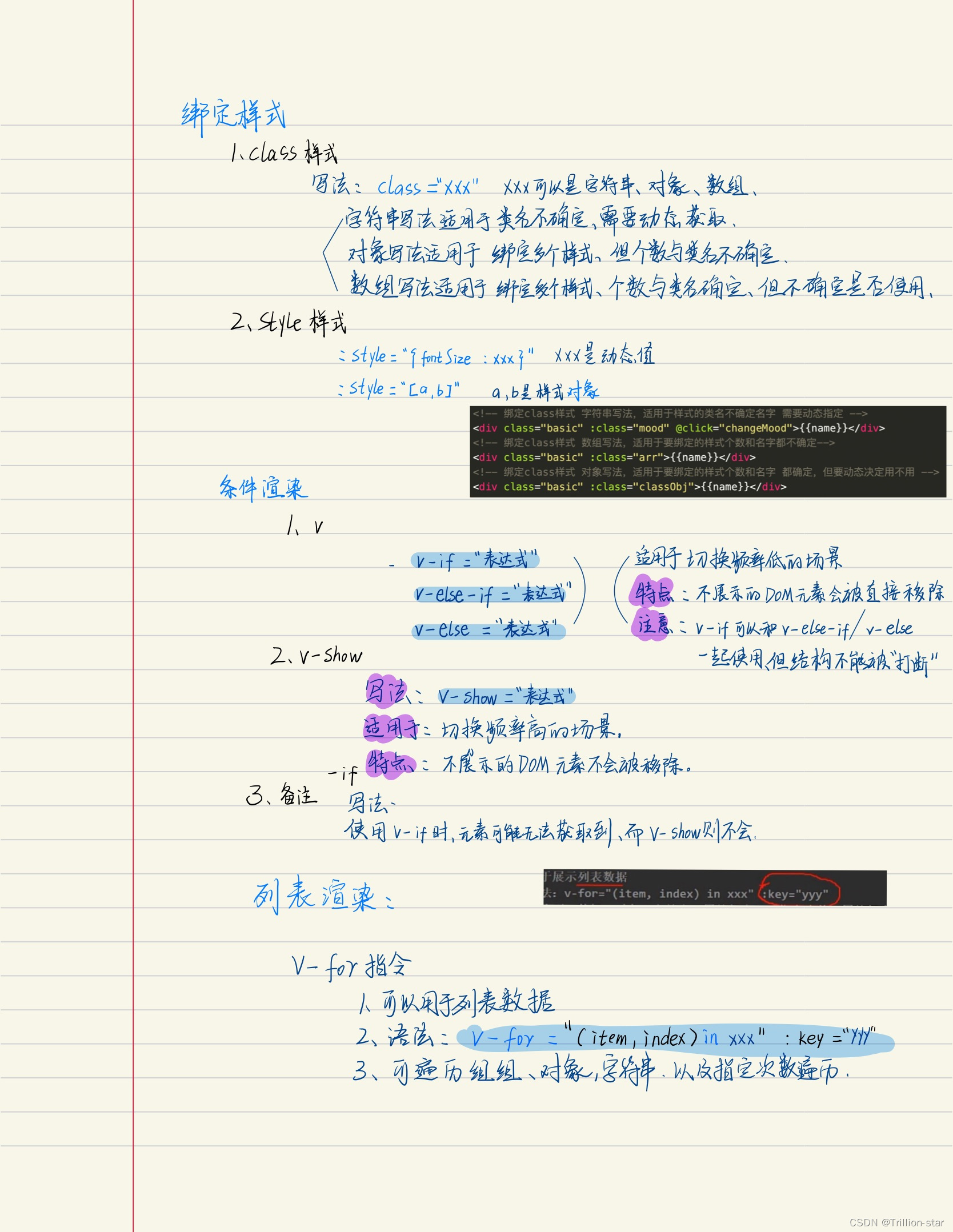
Task: Click "v-if 可以和 v-else-if / v-else"
Action: click(803, 627)
